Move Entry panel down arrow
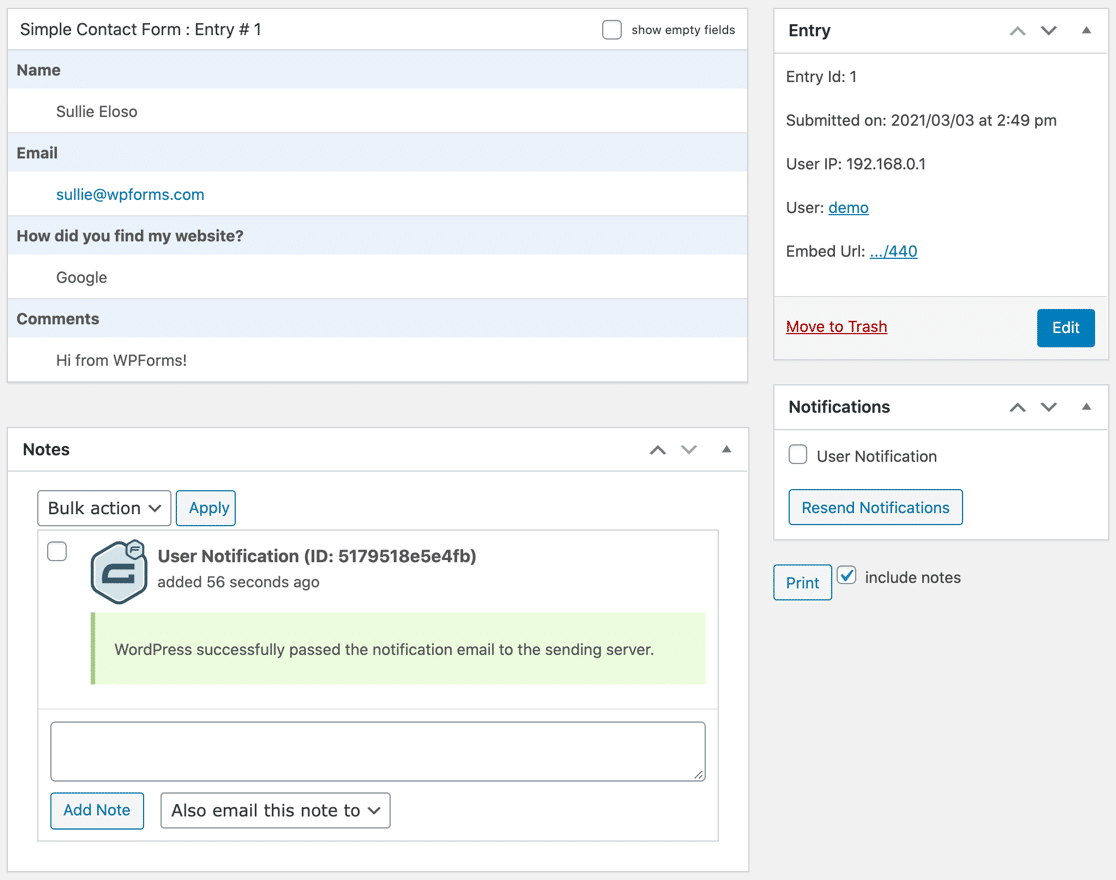This screenshot has height=880, width=1116. pyautogui.click(x=1048, y=31)
